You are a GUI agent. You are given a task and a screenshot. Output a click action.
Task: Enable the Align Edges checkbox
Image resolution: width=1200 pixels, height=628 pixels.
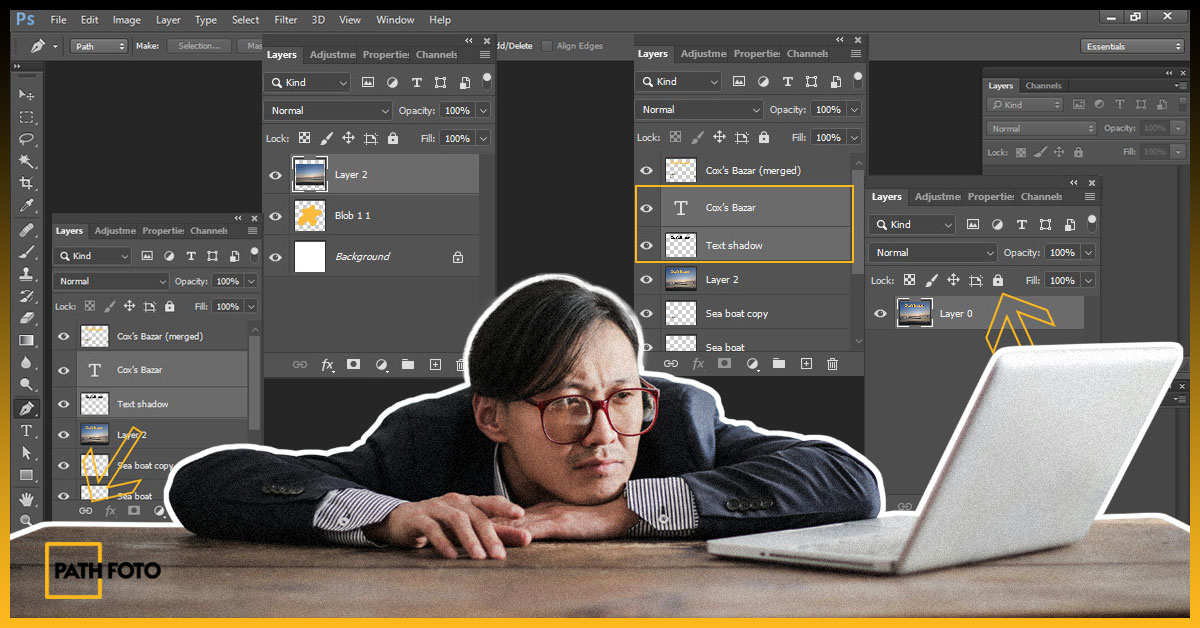548,45
